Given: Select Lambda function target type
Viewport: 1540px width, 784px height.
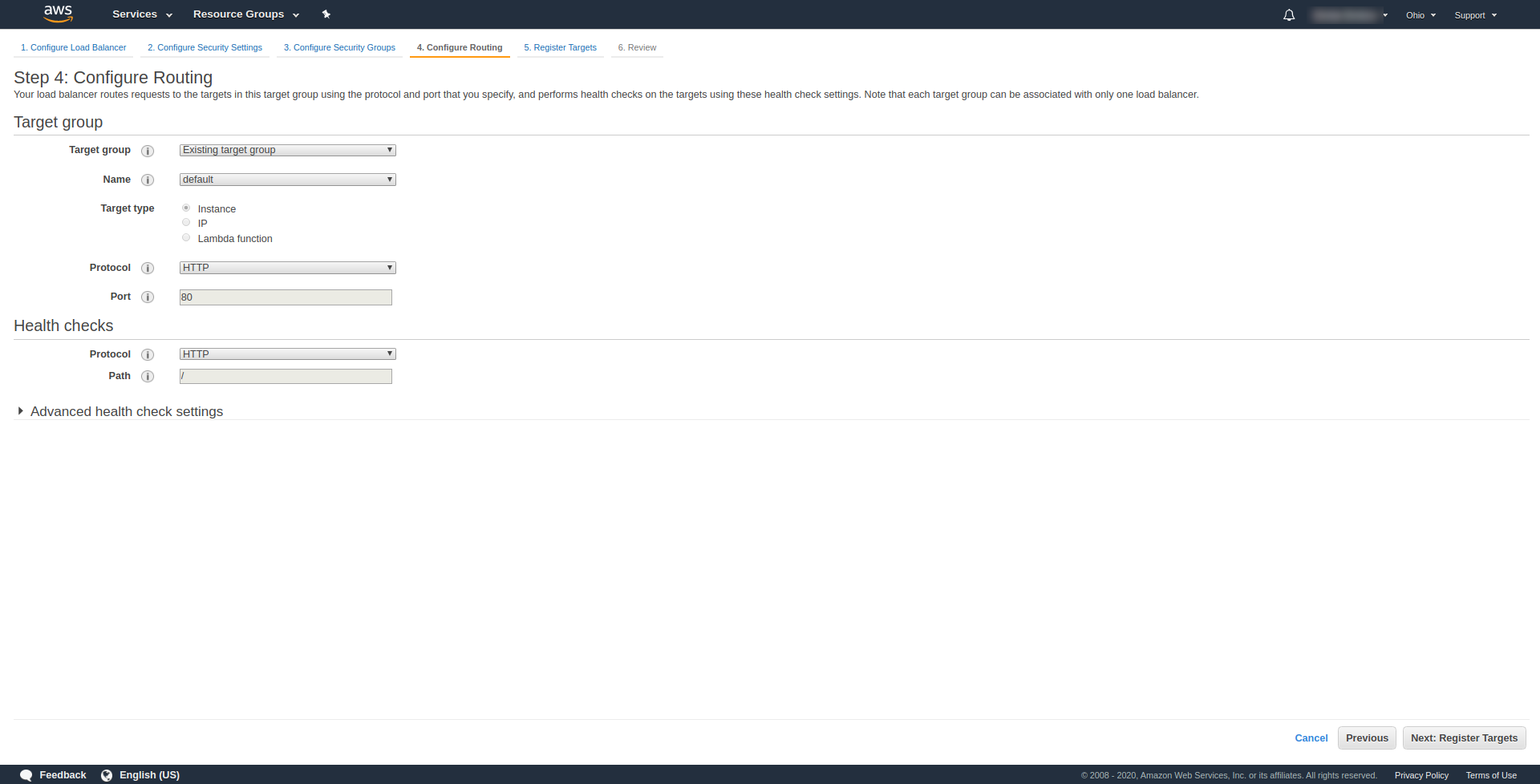Looking at the screenshot, I should 186,237.
